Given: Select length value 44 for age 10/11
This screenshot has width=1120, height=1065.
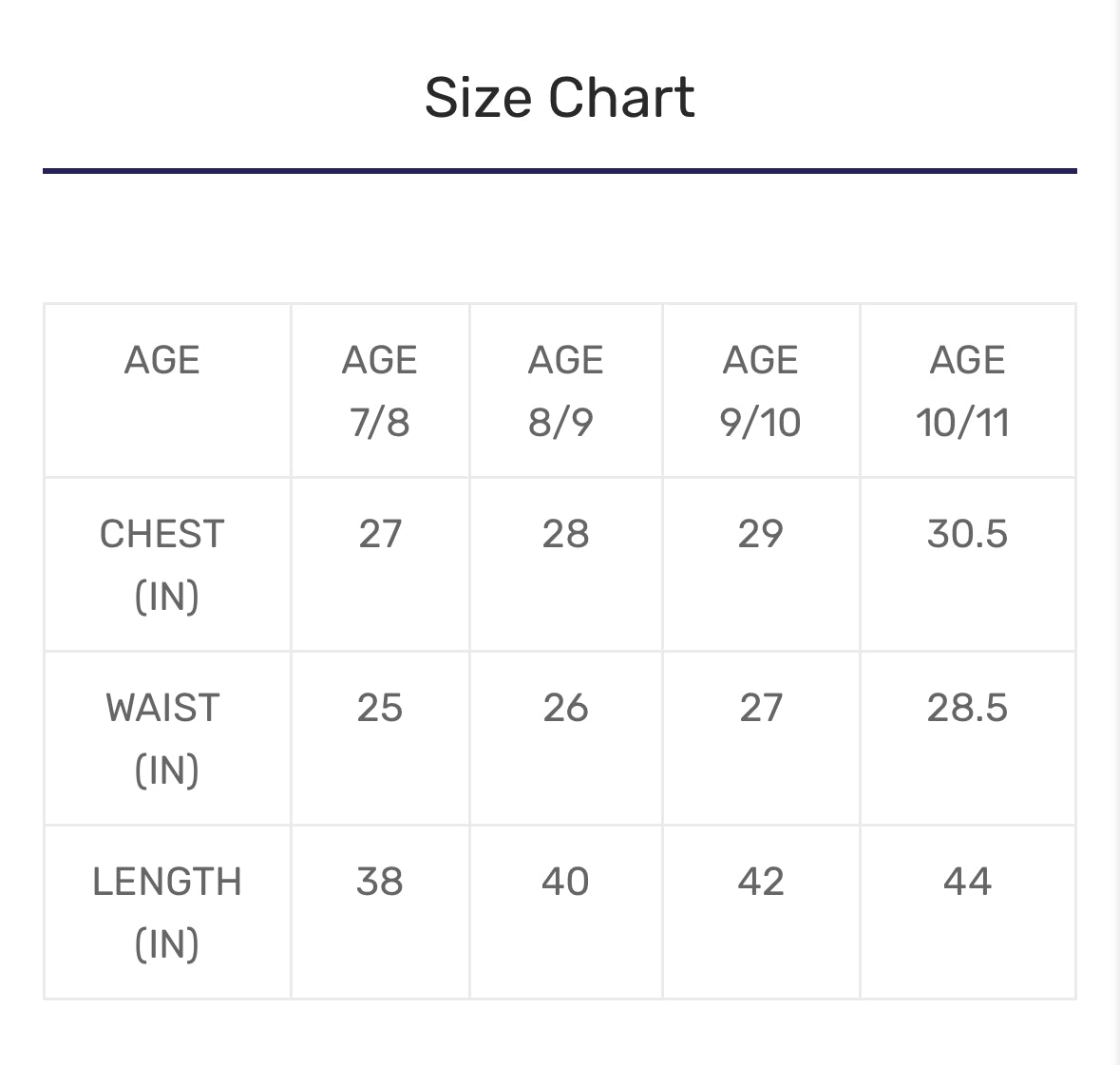Looking at the screenshot, I should pos(967,882).
